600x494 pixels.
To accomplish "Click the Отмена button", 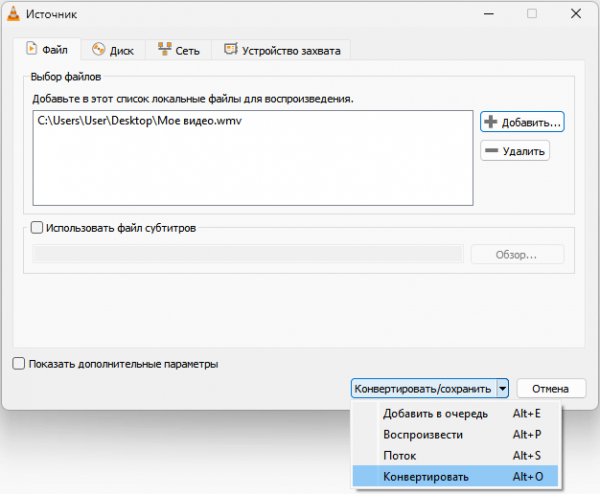I will [x=551, y=389].
